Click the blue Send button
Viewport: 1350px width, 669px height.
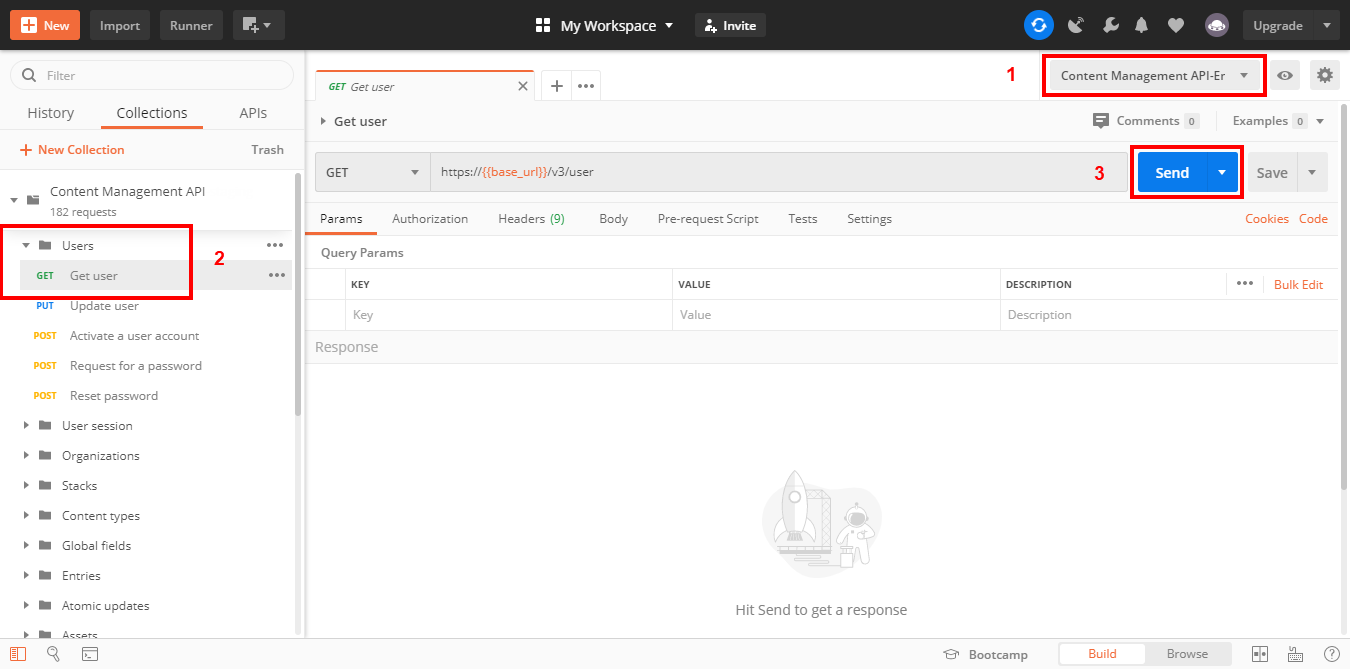(x=1172, y=172)
